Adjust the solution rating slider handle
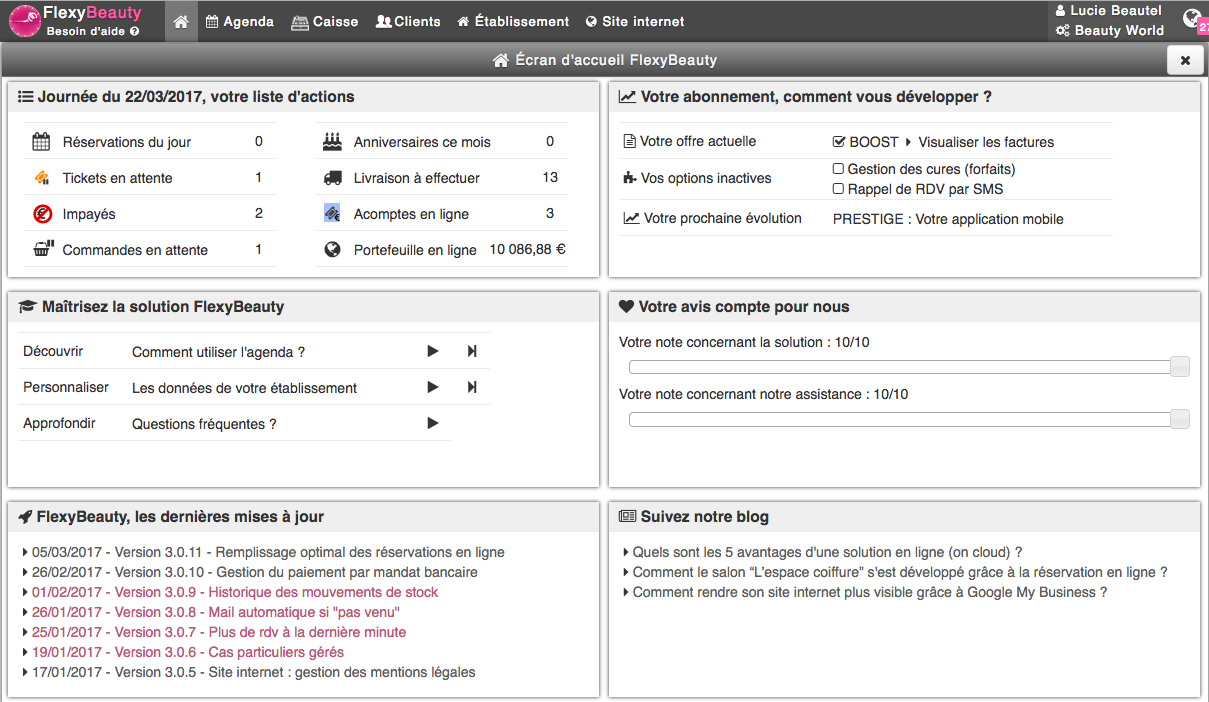The height and width of the screenshot is (702, 1209). 1180,366
